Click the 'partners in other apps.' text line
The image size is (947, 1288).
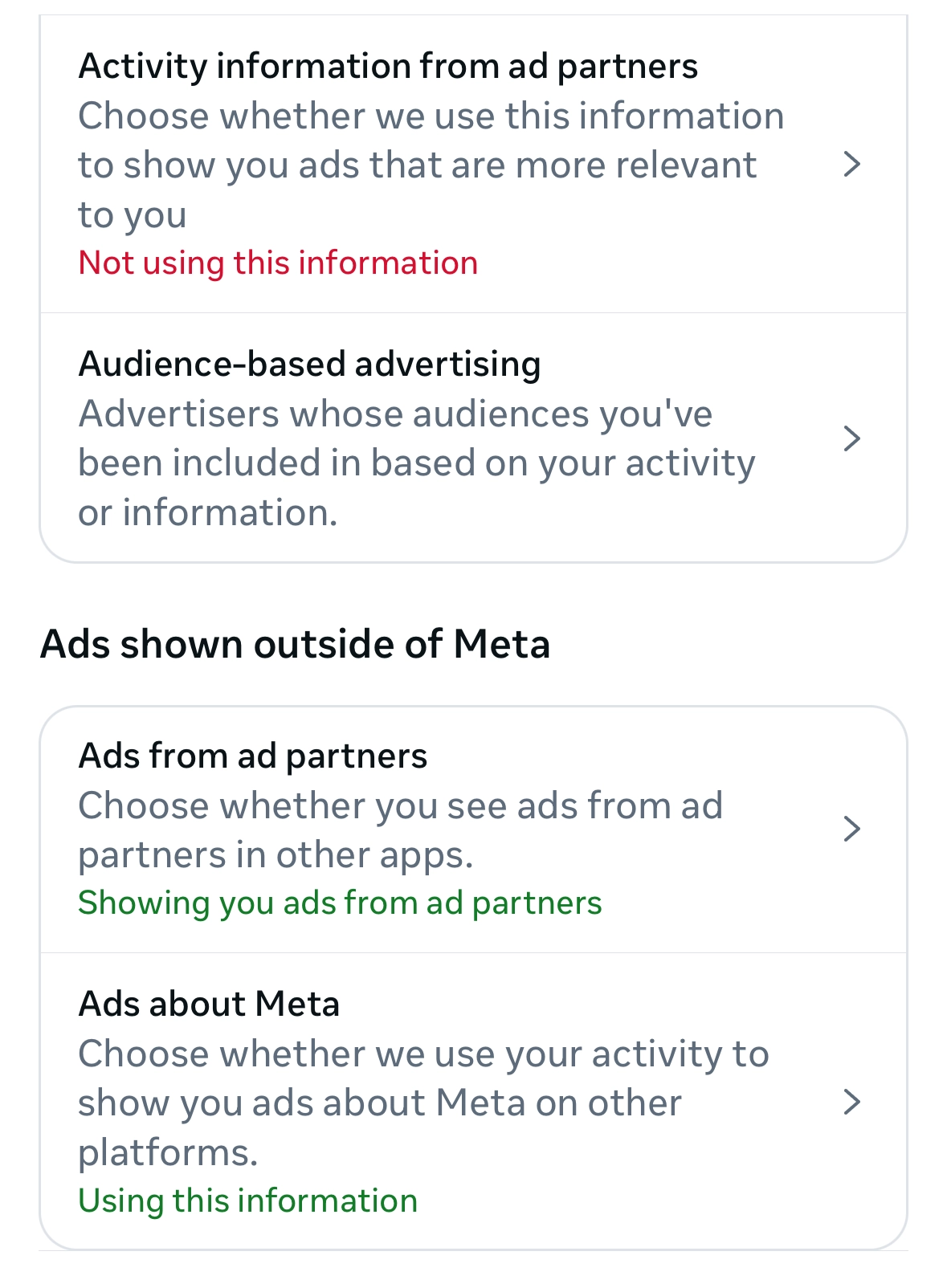click(276, 854)
